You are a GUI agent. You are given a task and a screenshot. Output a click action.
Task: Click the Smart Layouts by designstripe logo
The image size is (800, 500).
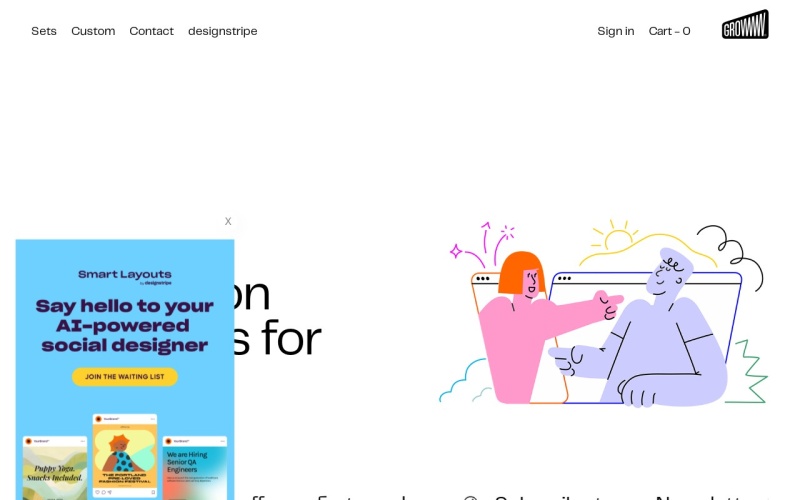click(x=125, y=277)
